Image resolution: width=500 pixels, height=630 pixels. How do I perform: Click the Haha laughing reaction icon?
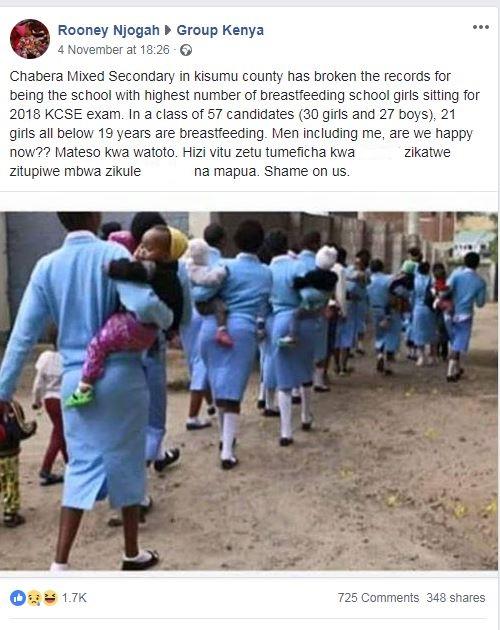click(50, 598)
